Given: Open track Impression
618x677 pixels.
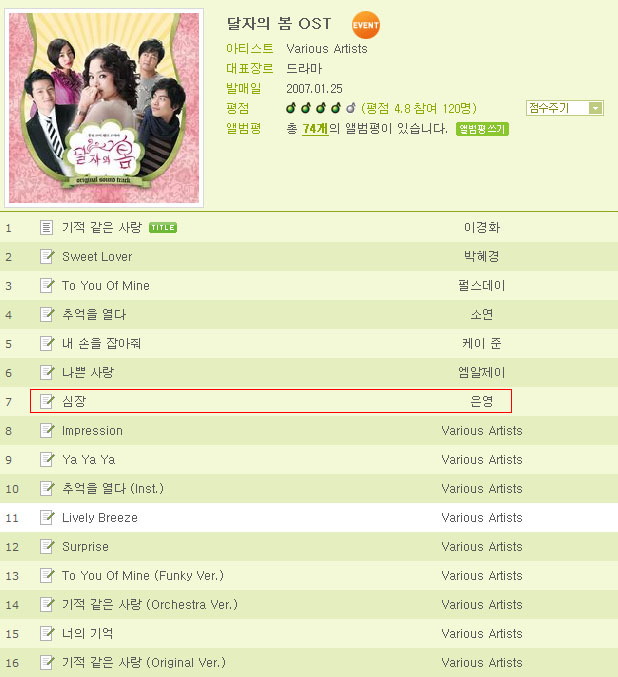Looking at the screenshot, I should click(x=92, y=430).
